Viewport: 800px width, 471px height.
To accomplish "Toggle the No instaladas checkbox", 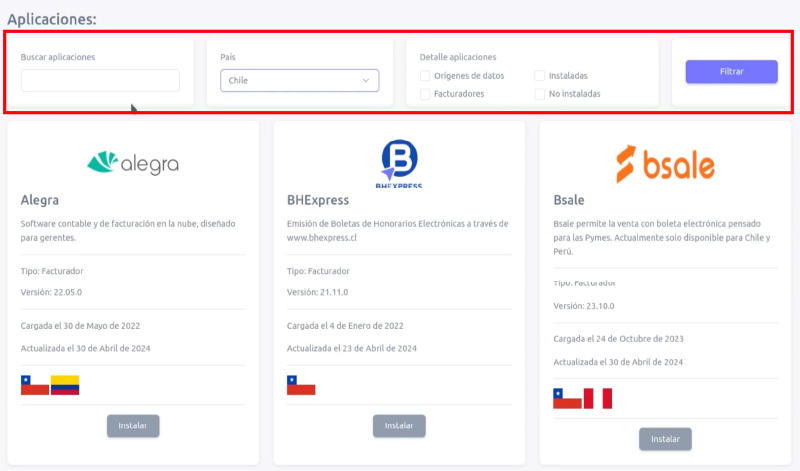I will point(539,94).
